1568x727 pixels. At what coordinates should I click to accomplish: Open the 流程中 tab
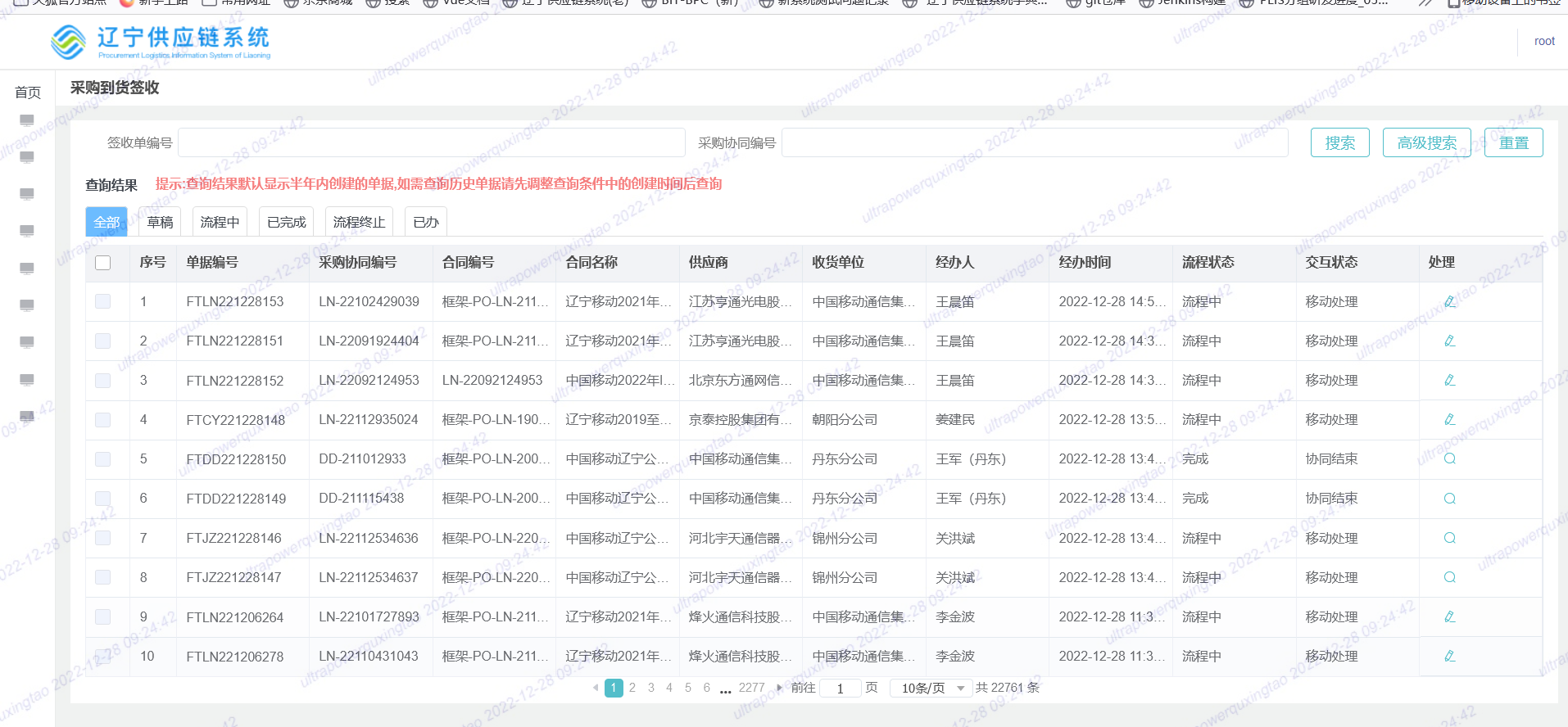[x=220, y=222]
